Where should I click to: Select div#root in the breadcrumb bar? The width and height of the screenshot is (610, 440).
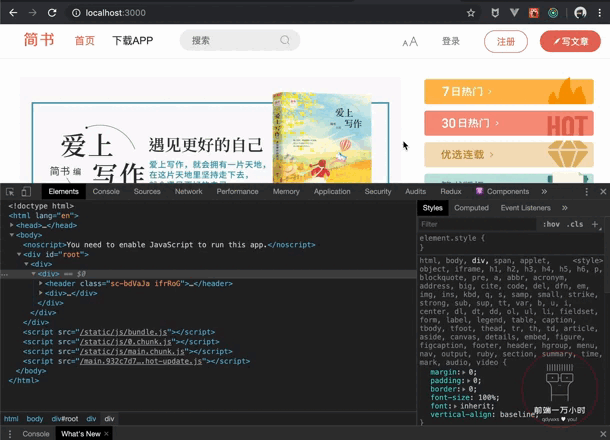65,419
